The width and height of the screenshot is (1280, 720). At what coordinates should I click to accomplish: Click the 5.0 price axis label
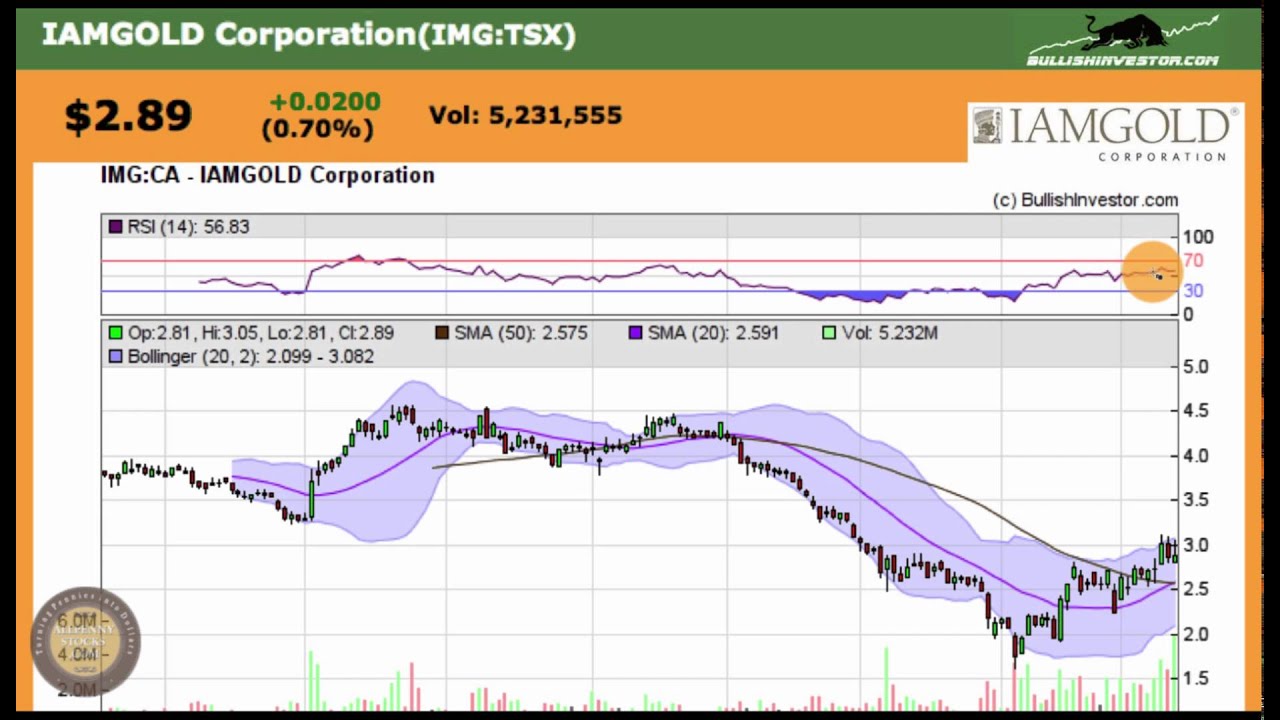pyautogui.click(x=1196, y=367)
